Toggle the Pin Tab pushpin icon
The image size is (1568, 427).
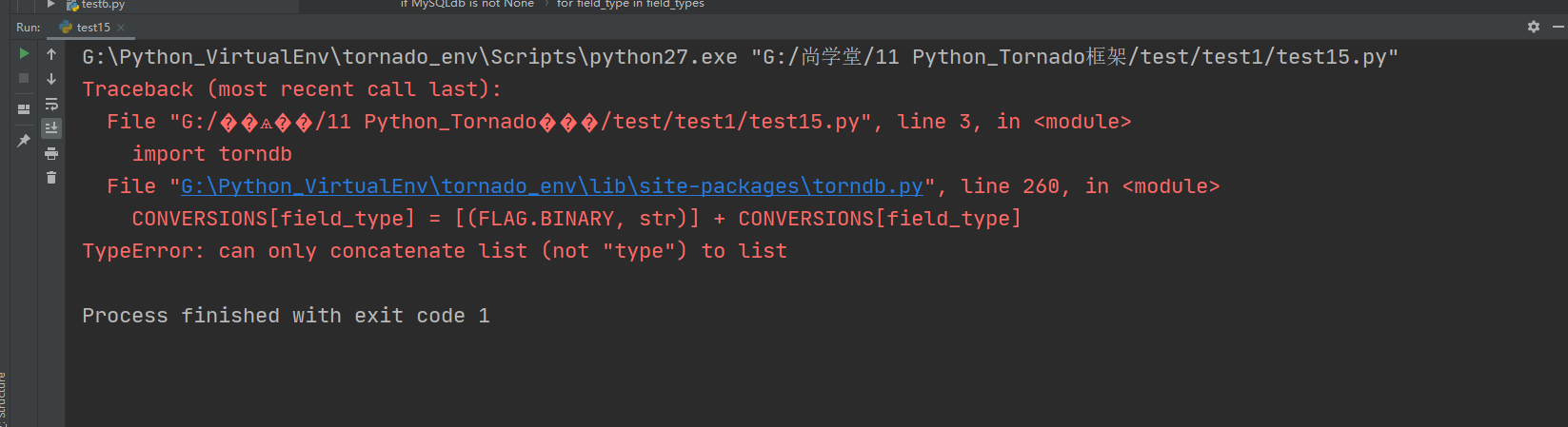tap(24, 141)
